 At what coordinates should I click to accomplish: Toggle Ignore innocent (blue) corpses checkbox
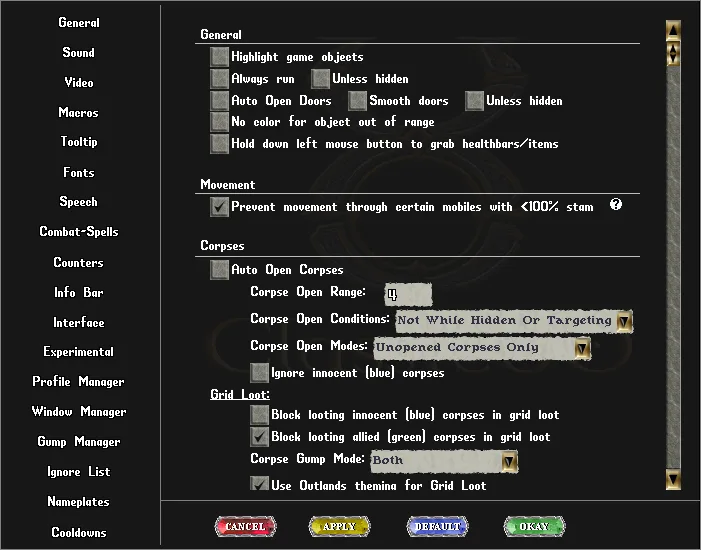pyautogui.click(x=259, y=373)
